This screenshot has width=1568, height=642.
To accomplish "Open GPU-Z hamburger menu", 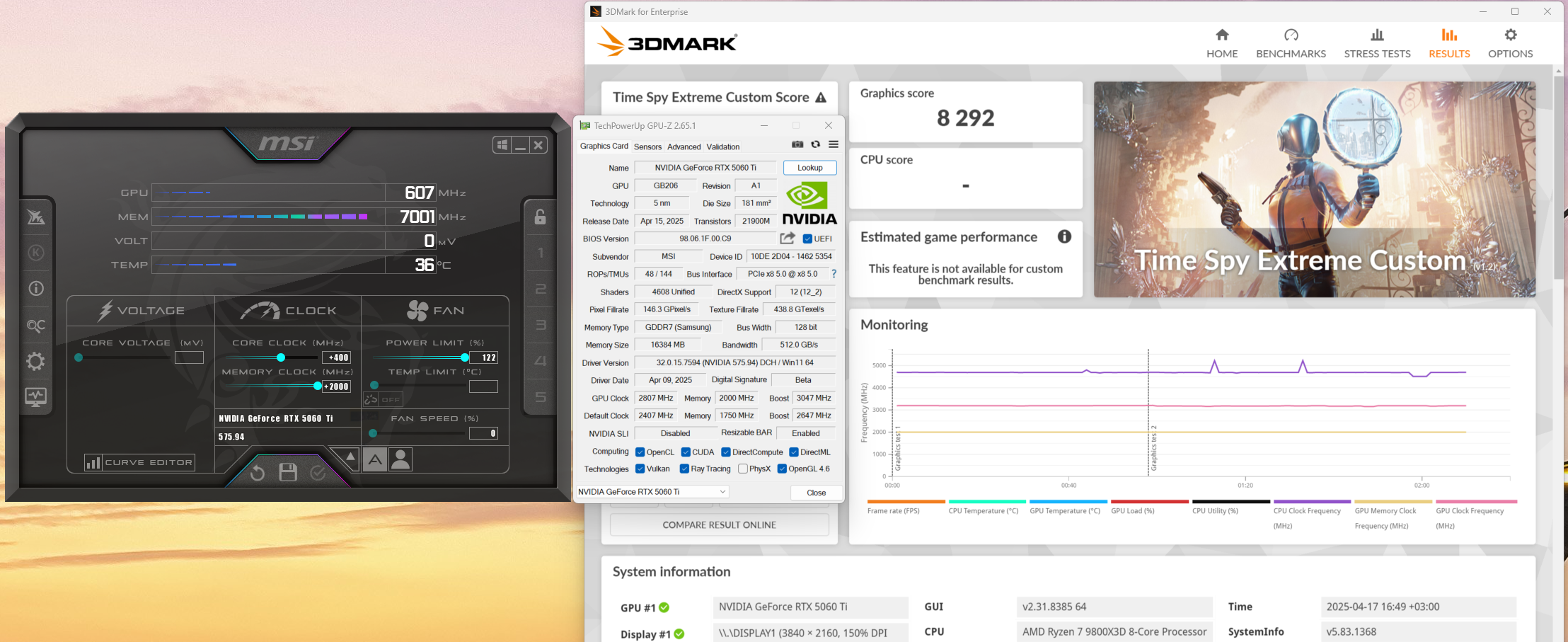I will point(834,144).
